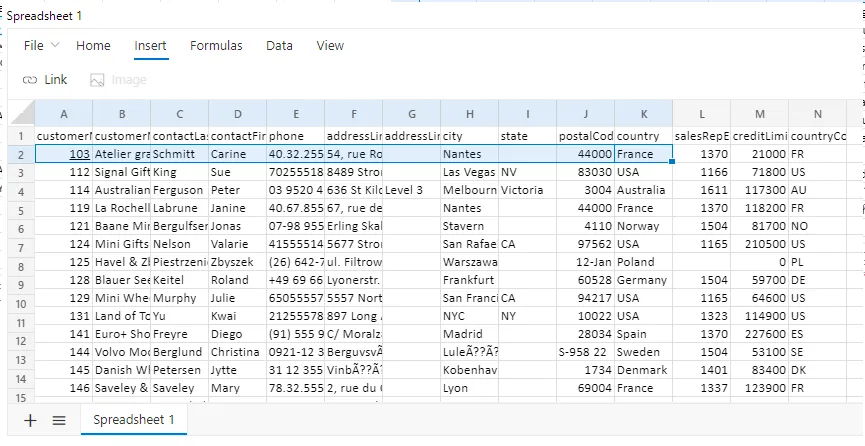Select the 'Poland' country cell
Viewport: 865px width, 446px height.
[643, 262]
